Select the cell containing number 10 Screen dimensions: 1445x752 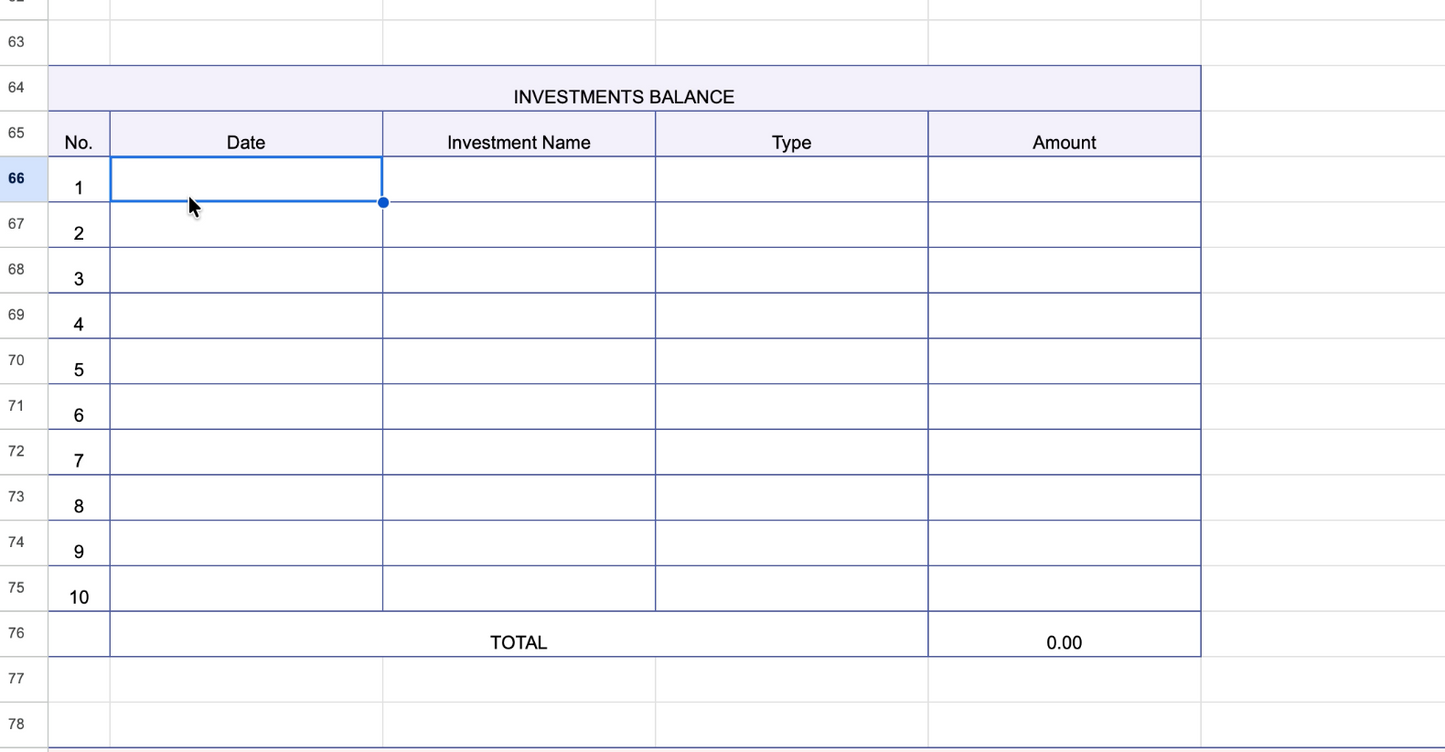pyautogui.click(x=79, y=589)
